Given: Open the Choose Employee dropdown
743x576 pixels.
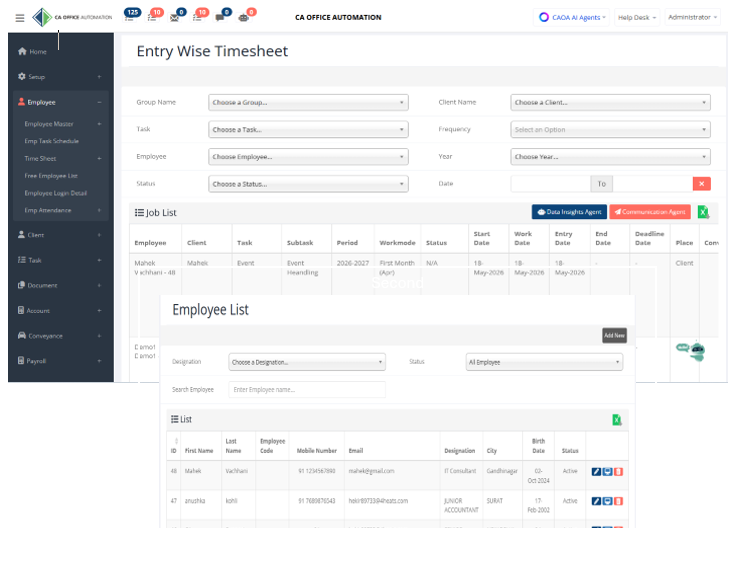Looking at the screenshot, I should pyautogui.click(x=308, y=157).
